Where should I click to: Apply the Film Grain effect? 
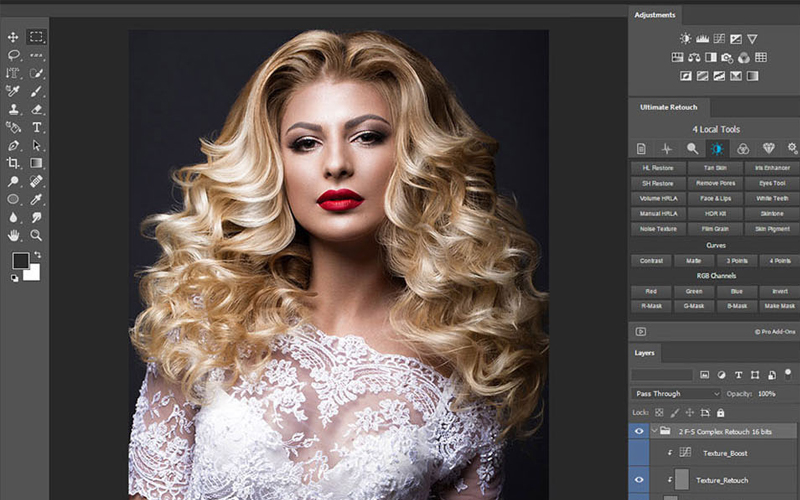(x=715, y=229)
